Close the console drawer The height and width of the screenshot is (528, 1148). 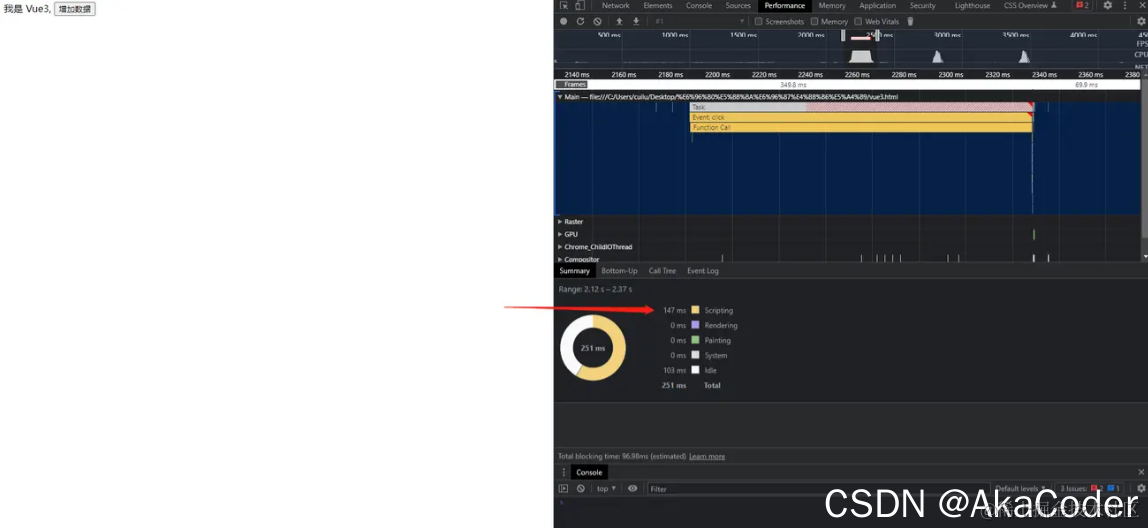click(1141, 472)
